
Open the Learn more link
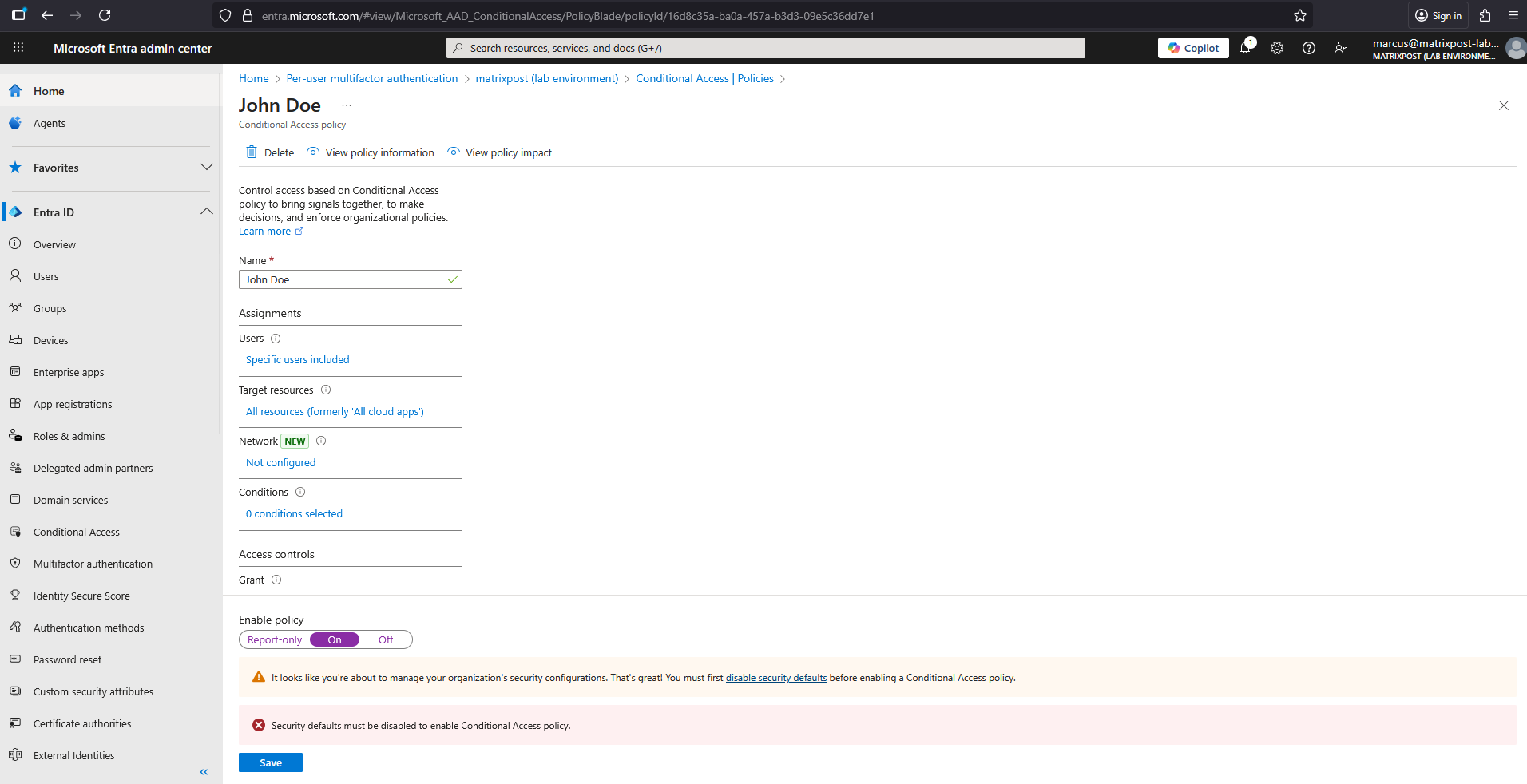click(x=271, y=232)
